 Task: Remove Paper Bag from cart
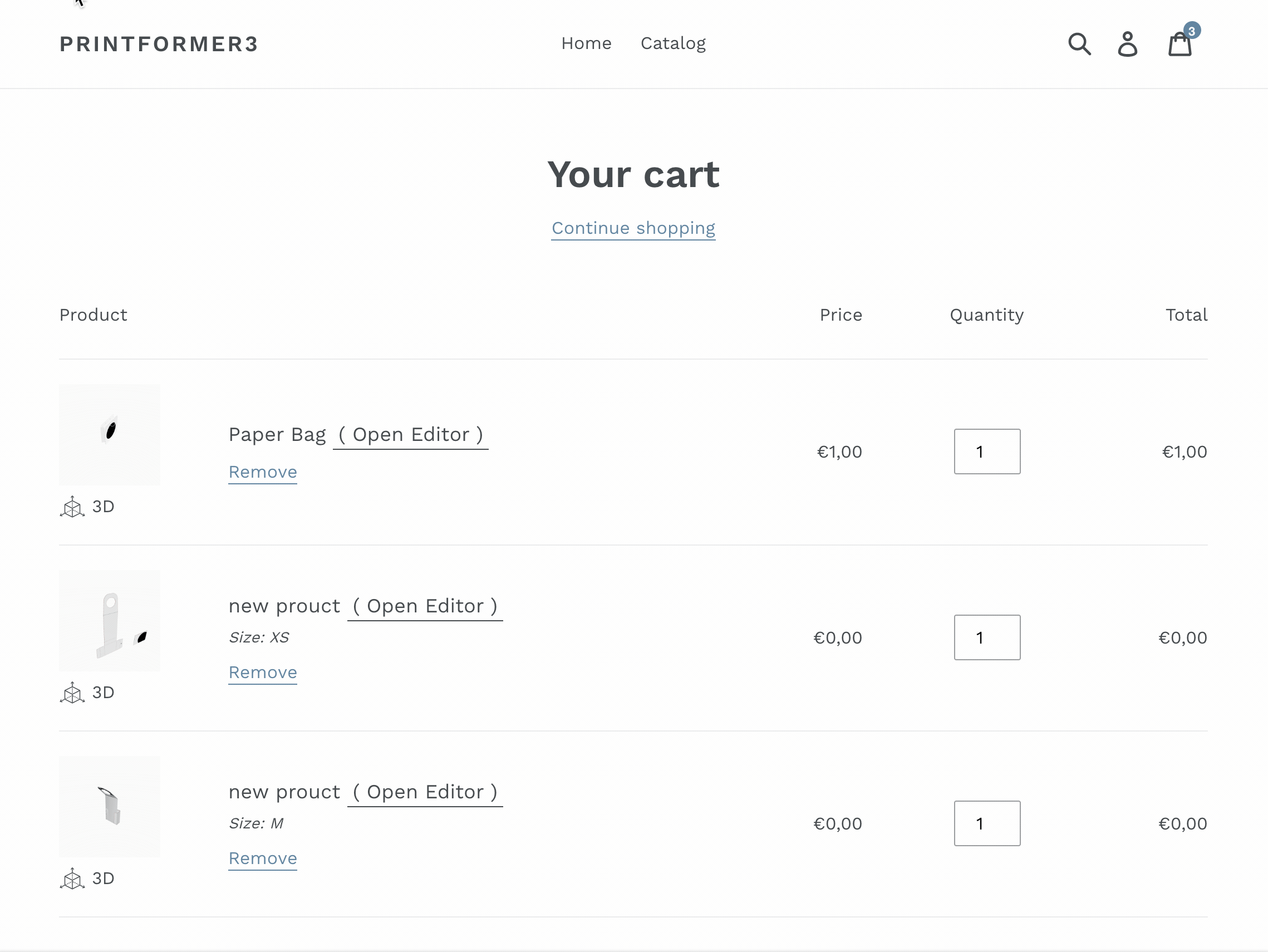pos(263,472)
